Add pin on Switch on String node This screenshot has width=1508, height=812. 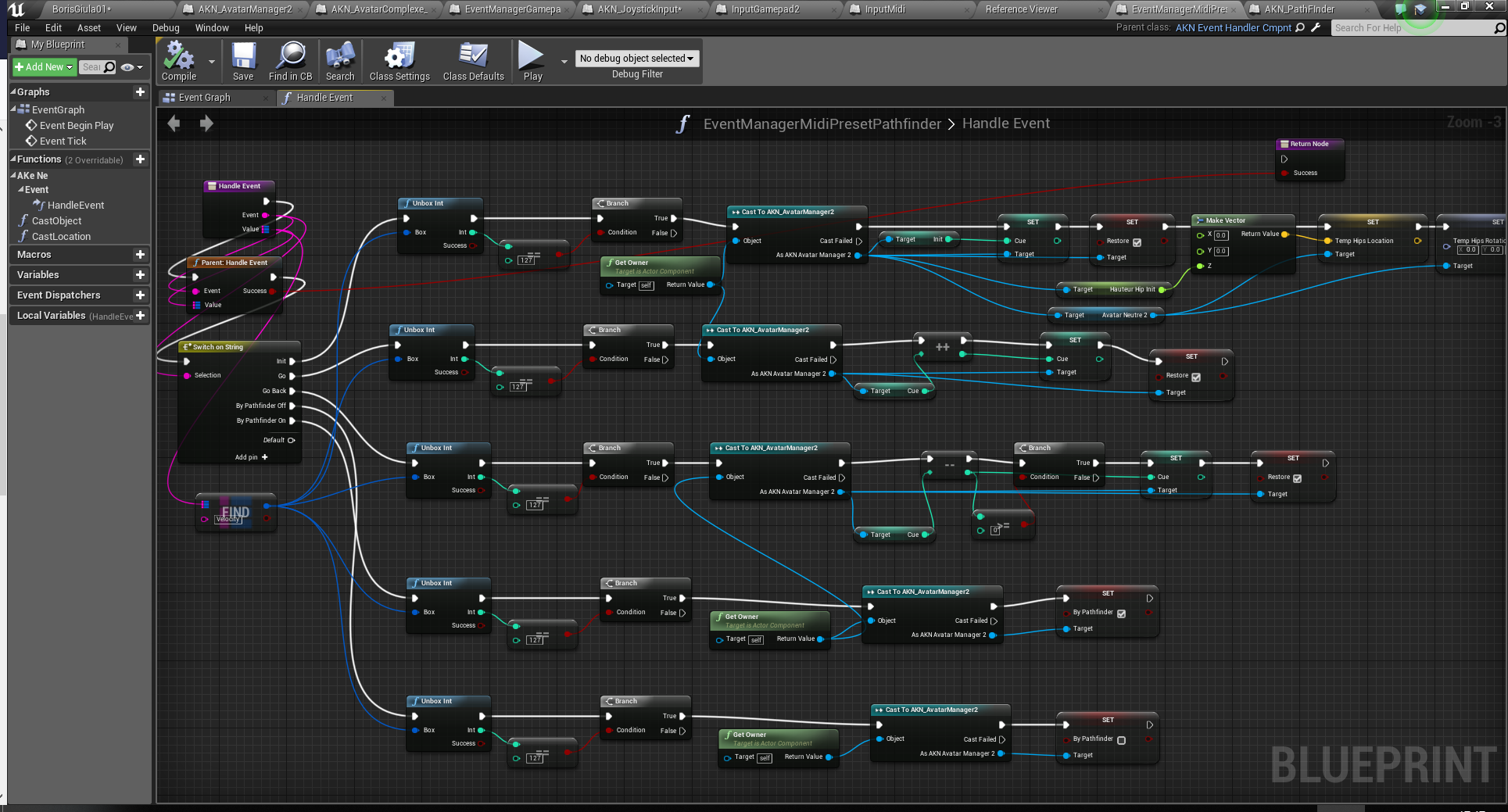[251, 457]
